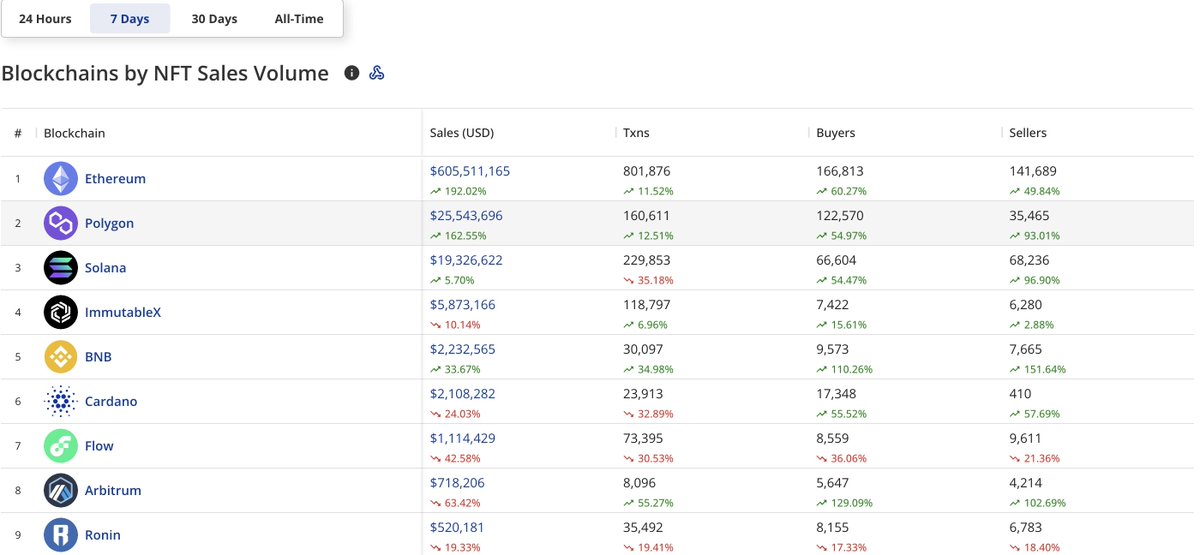This screenshot has width=1200, height=555.
Task: Open the ImmutableX blockchain link
Action: click(123, 312)
